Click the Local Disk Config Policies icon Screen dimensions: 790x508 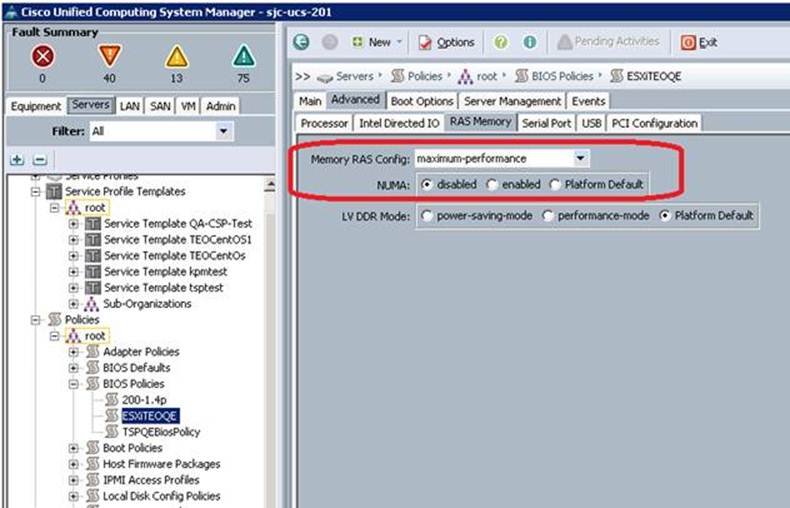click(x=92, y=496)
